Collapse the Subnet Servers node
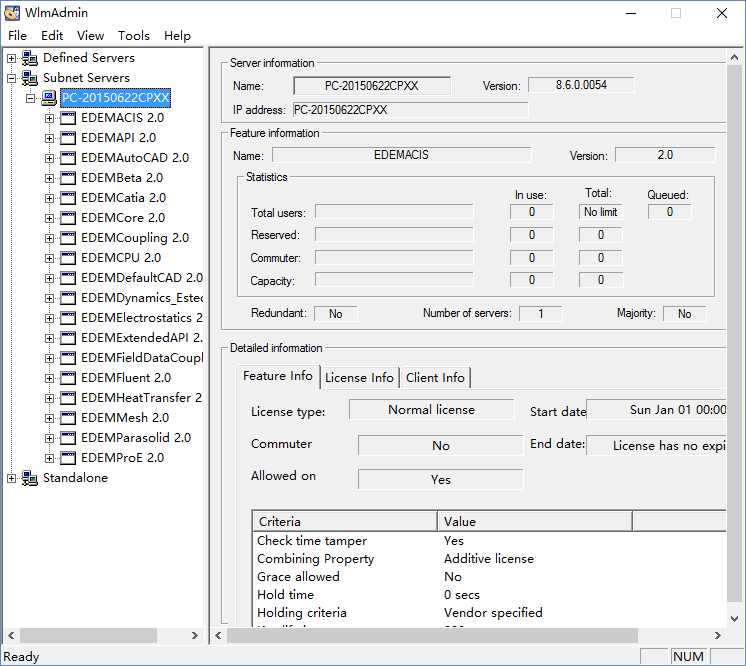 pyautogui.click(x=11, y=78)
